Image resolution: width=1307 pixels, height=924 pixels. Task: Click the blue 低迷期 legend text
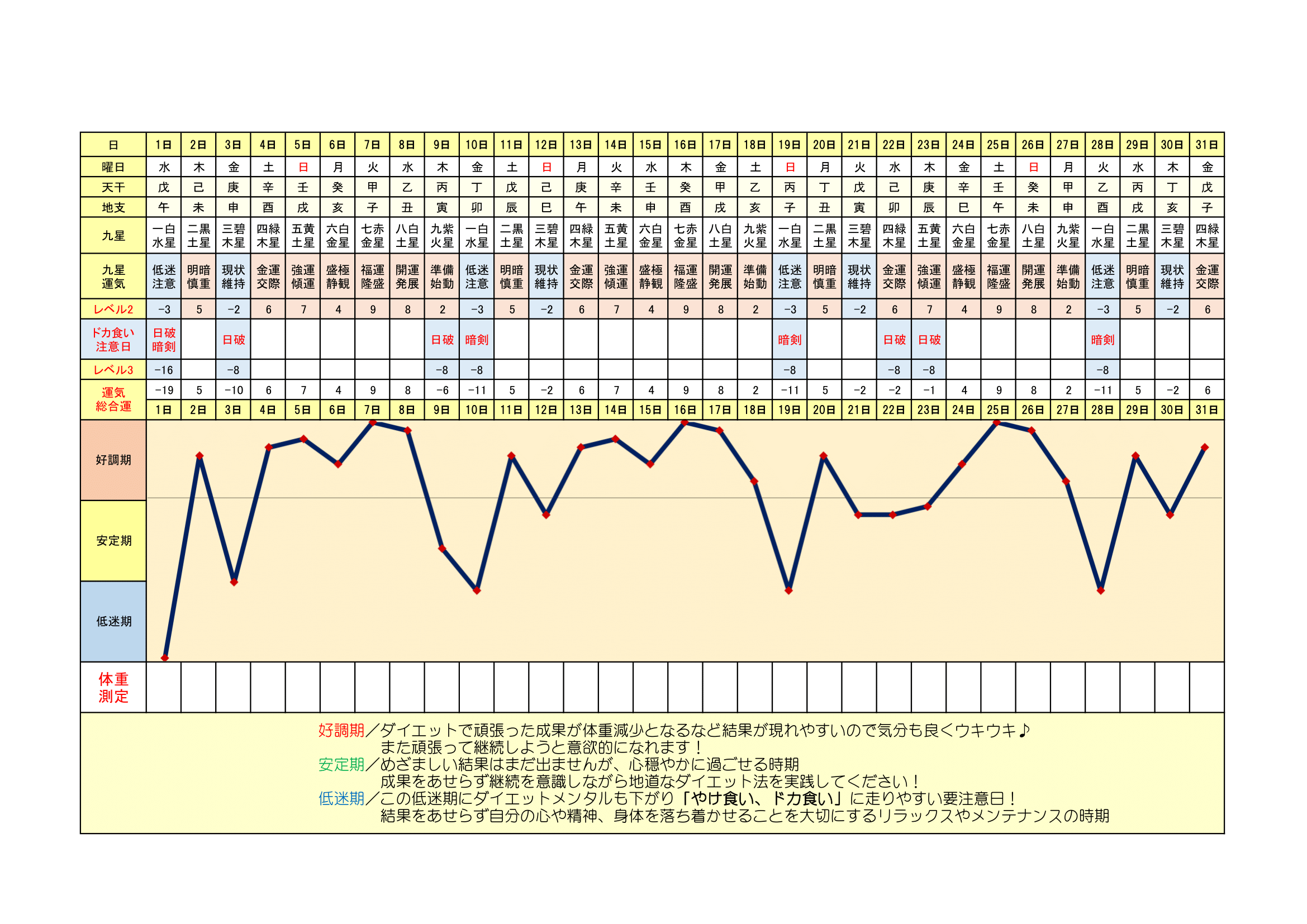(x=341, y=798)
